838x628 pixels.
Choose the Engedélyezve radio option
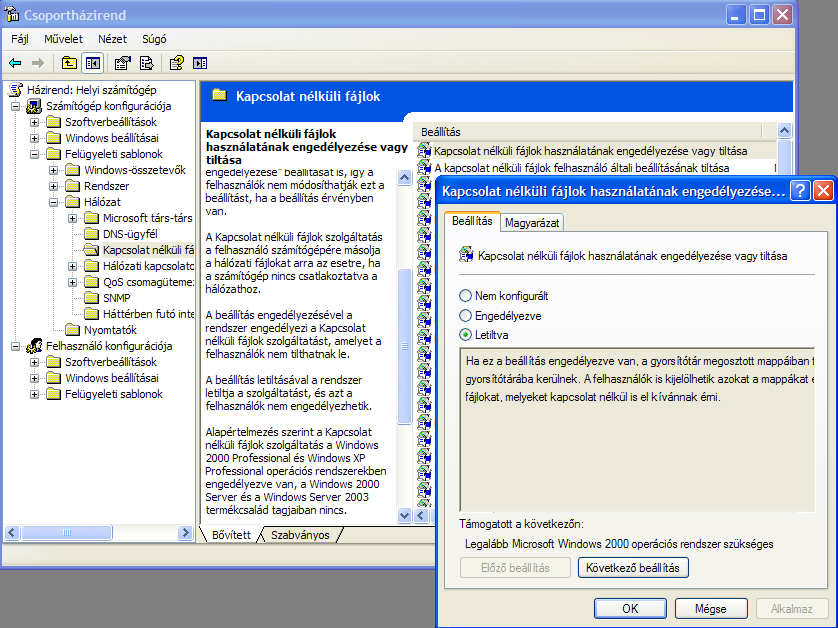465,315
